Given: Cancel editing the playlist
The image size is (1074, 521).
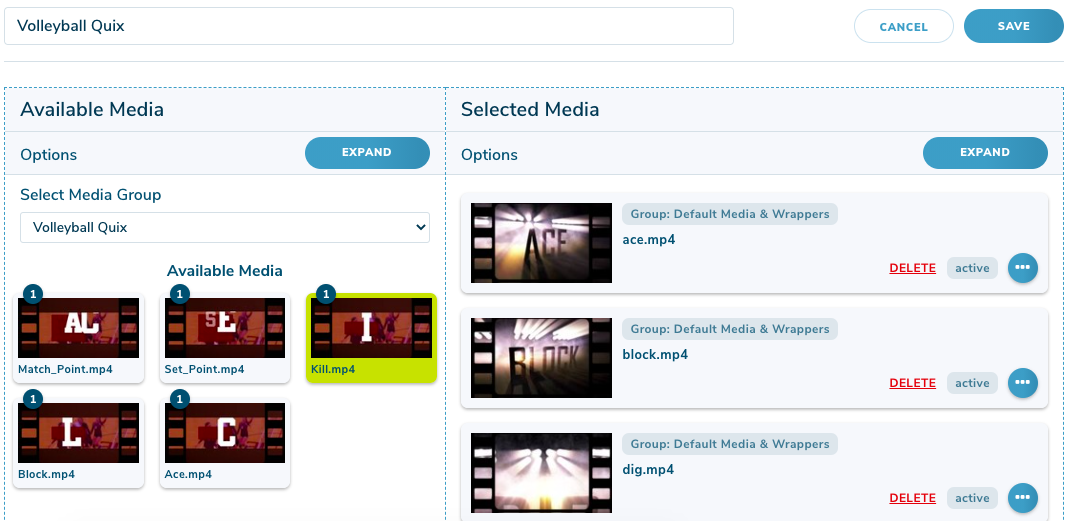Looking at the screenshot, I should [x=903, y=27].
